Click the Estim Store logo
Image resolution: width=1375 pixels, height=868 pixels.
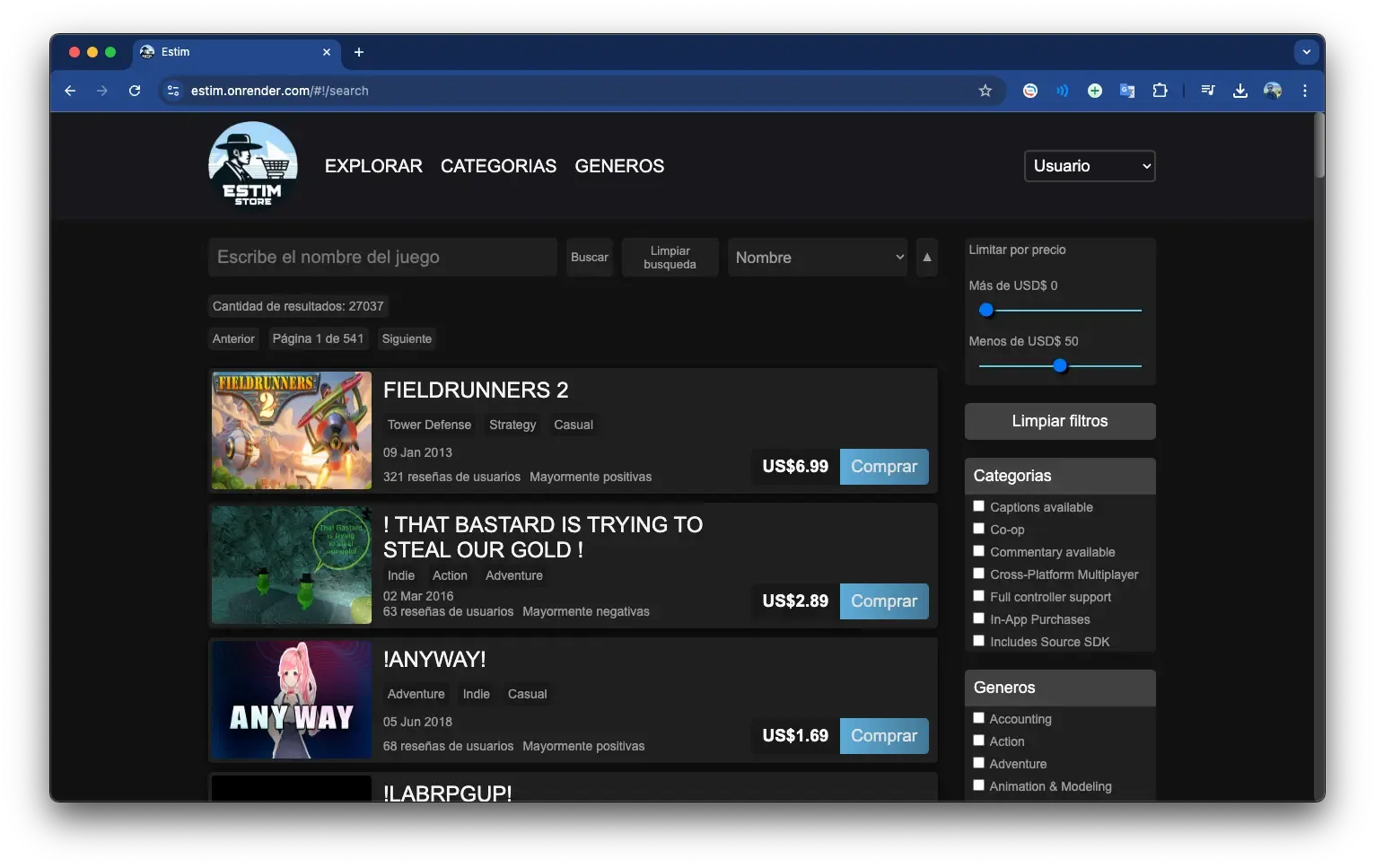[x=253, y=165]
